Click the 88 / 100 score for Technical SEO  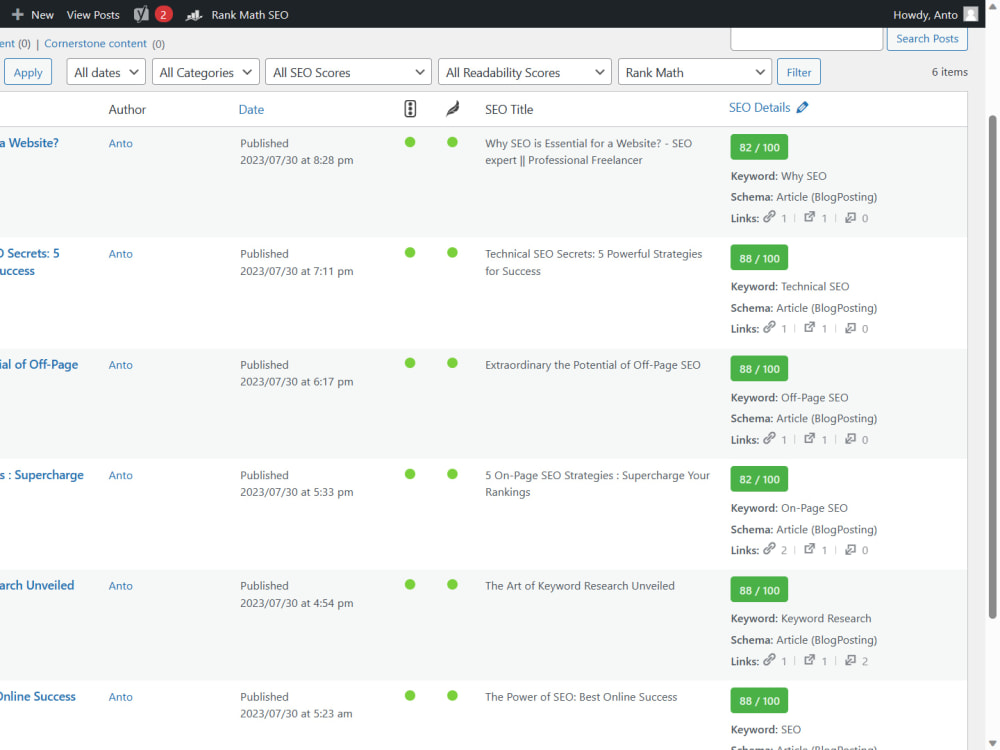click(759, 258)
